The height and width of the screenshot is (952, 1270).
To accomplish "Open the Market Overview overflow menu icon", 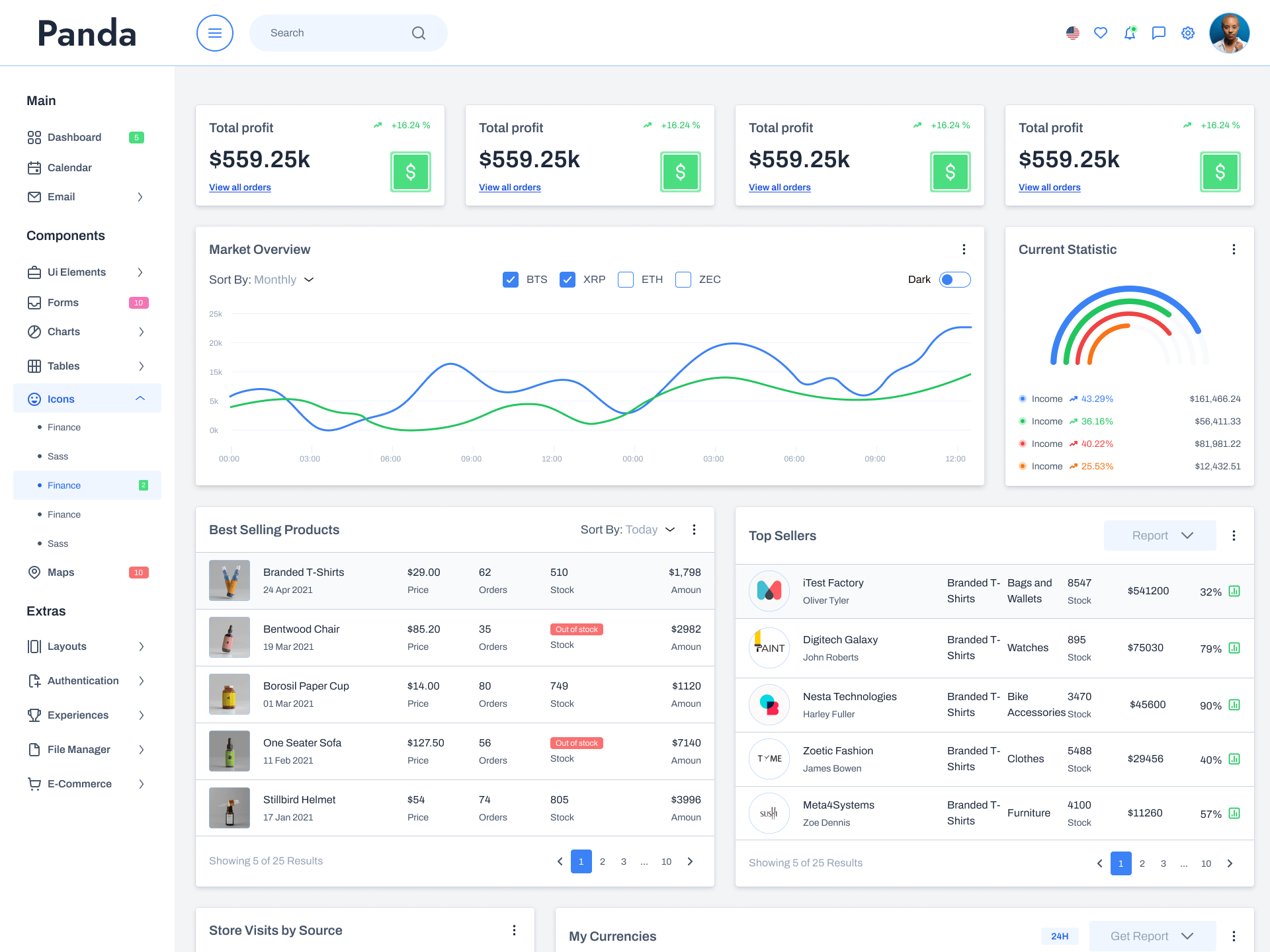I will [x=964, y=249].
